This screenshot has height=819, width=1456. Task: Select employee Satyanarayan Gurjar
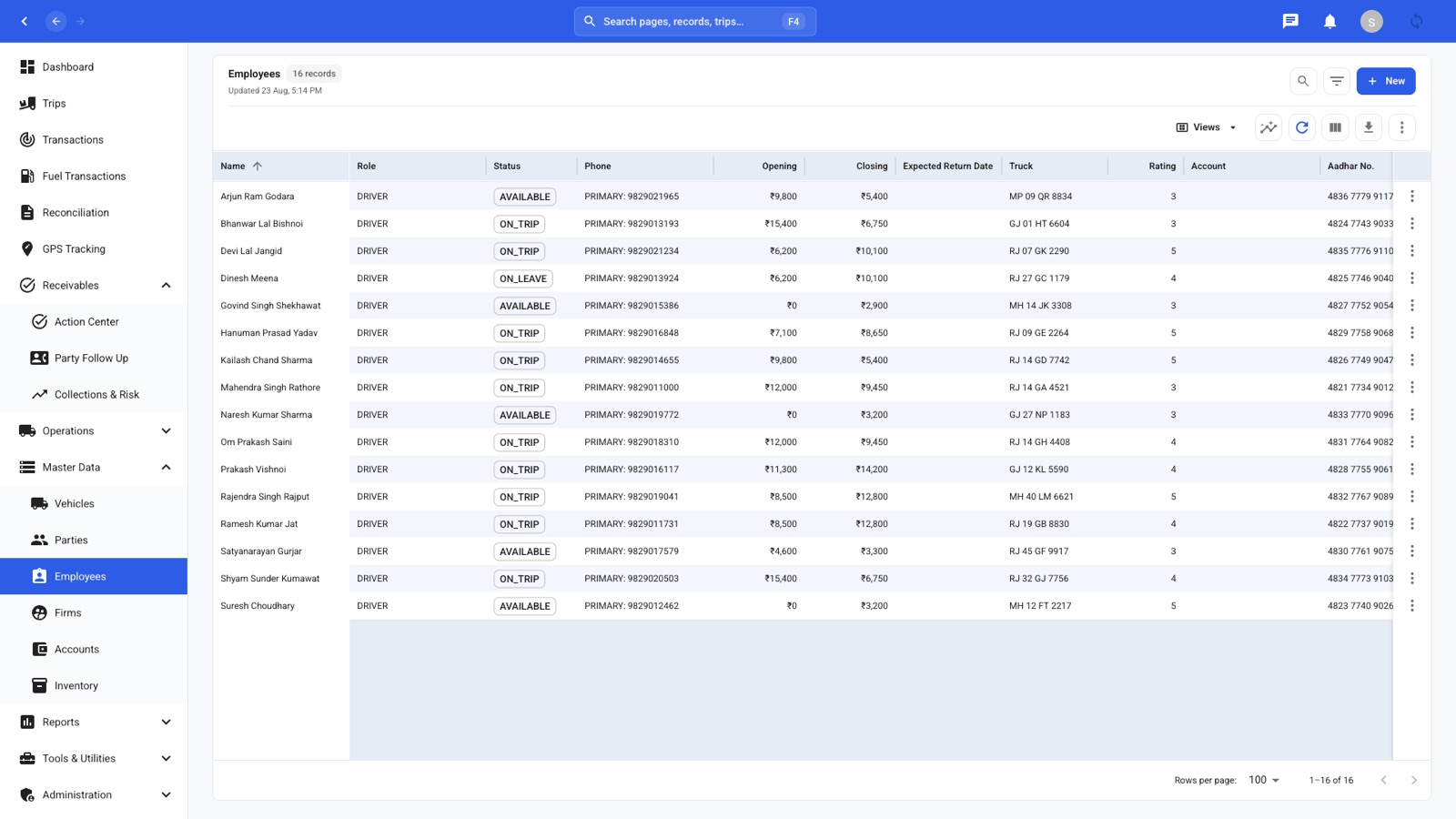(261, 551)
